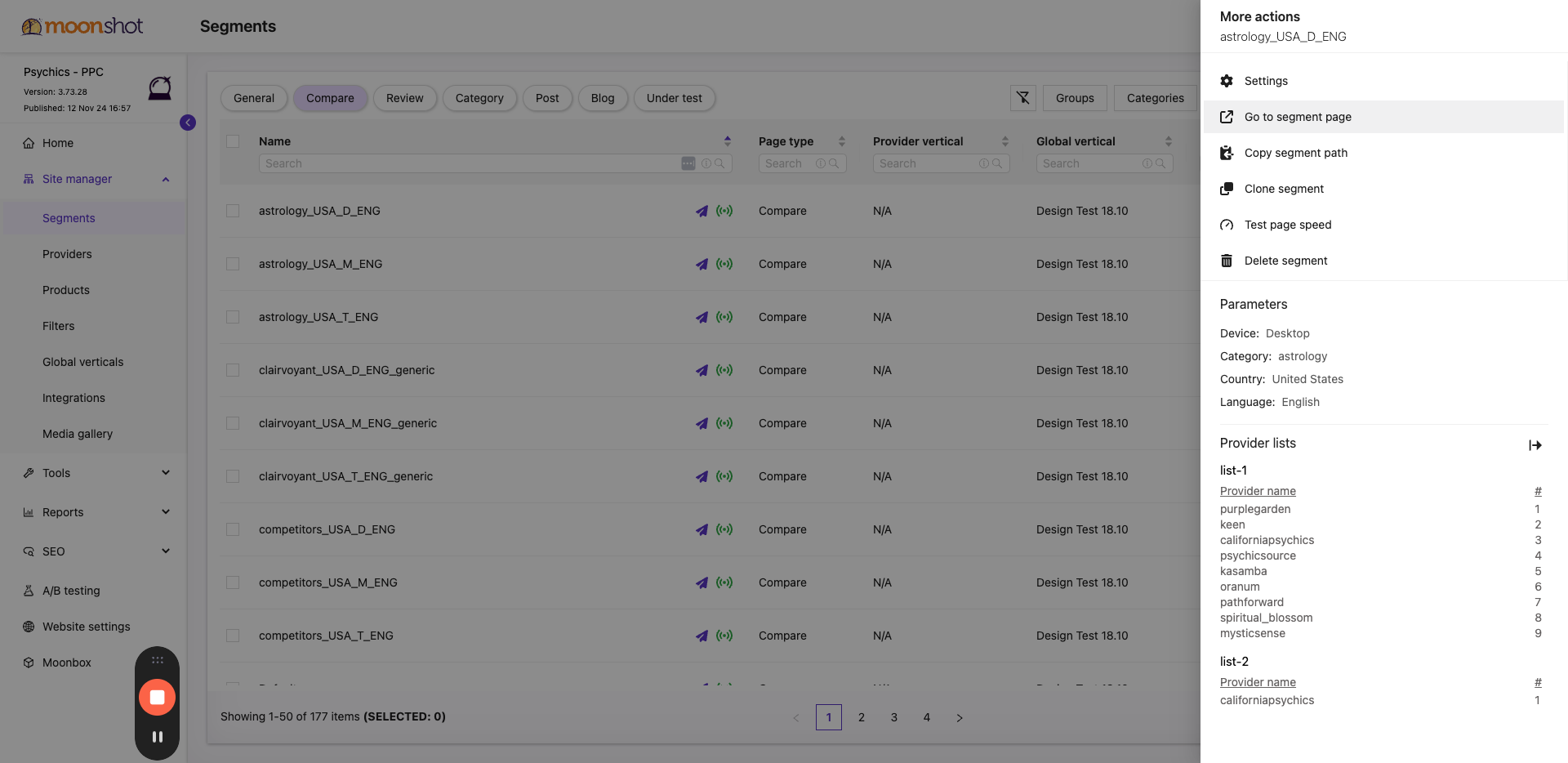Click the moonshot logo
The image size is (1568, 763).
(x=82, y=26)
